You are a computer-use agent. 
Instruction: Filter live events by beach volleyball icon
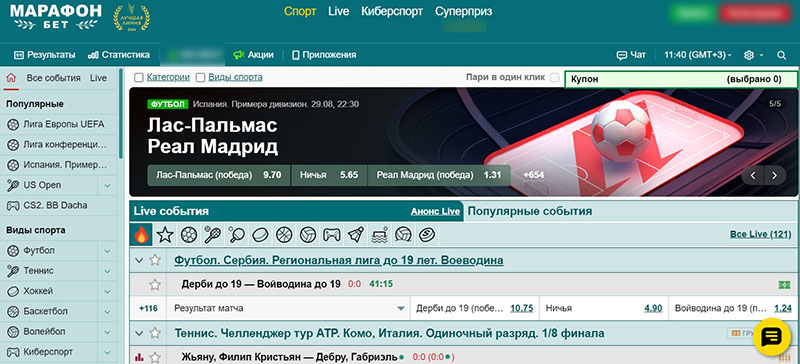point(403,235)
